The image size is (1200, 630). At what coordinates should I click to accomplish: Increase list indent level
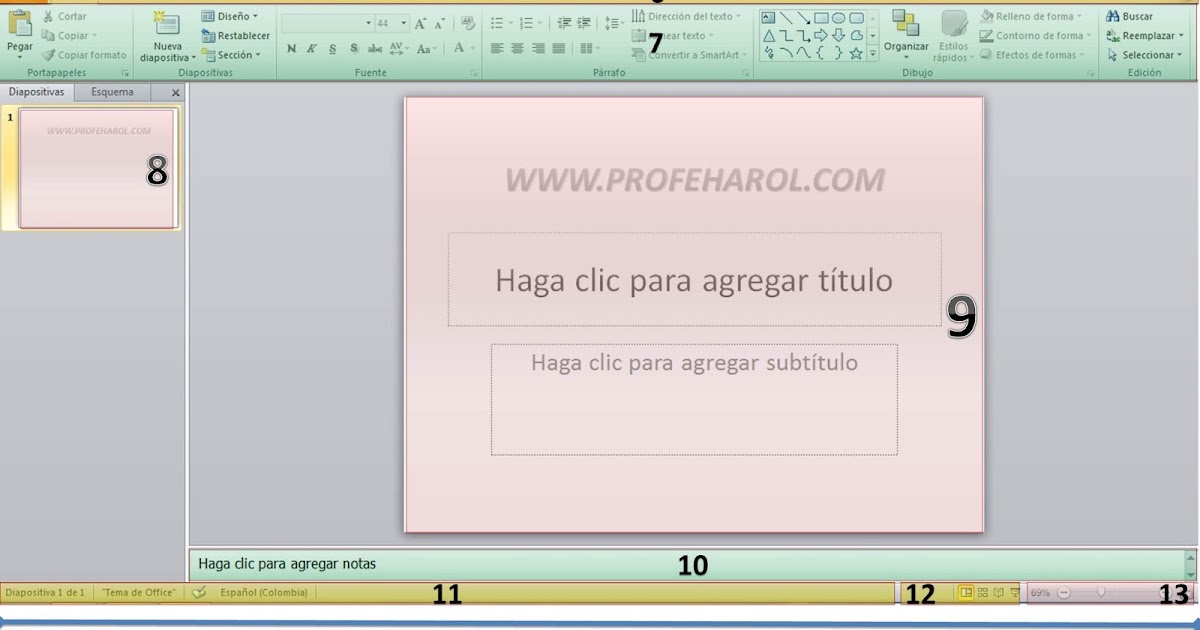[585, 22]
